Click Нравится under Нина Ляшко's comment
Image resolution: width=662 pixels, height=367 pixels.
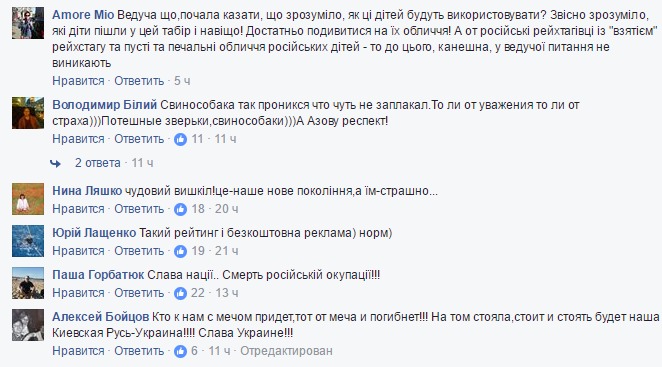click(78, 209)
